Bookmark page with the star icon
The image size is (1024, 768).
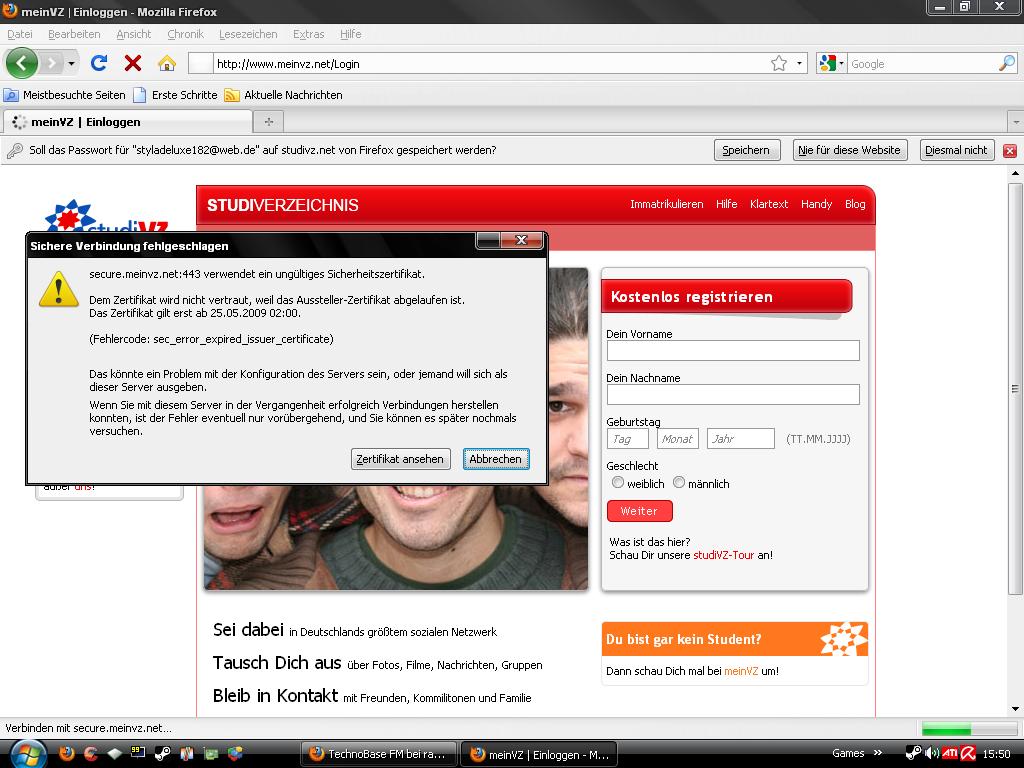click(778, 63)
